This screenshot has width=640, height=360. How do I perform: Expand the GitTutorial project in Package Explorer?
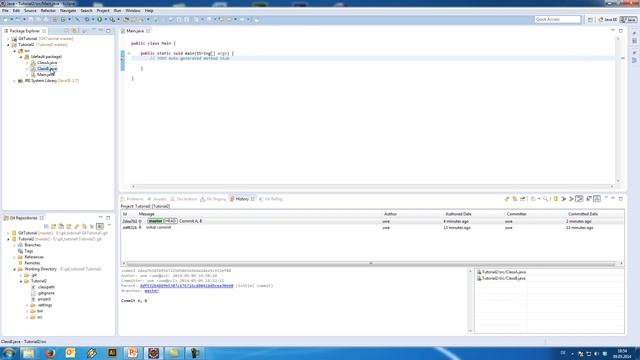pos(8,39)
